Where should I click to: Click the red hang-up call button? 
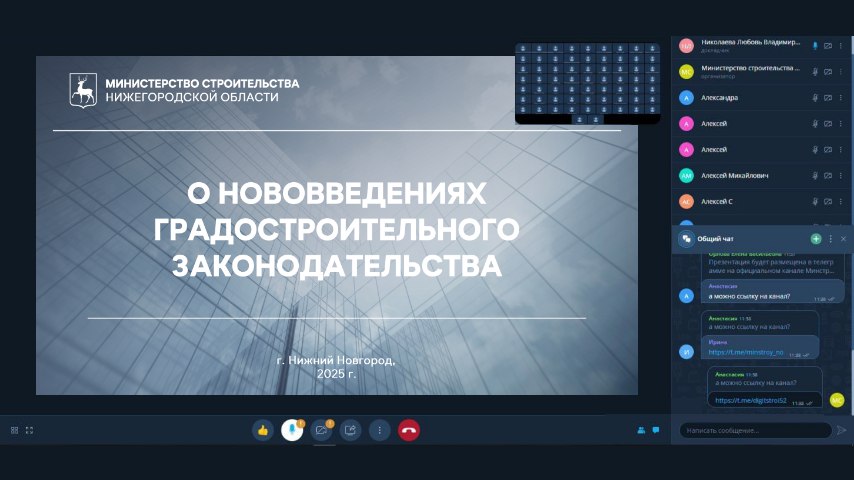tap(408, 430)
